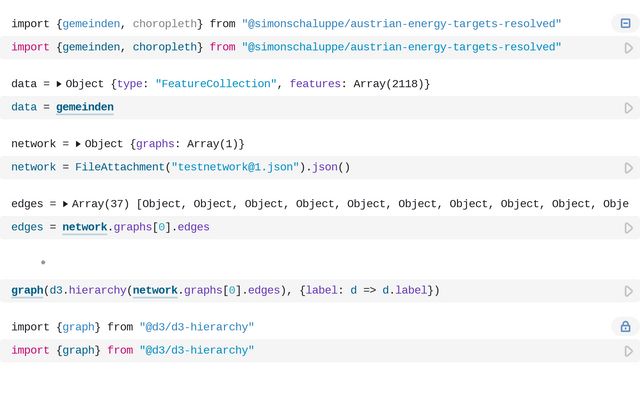Click the gemeinden reference in data cell
640x400 pixels.
pos(84,108)
